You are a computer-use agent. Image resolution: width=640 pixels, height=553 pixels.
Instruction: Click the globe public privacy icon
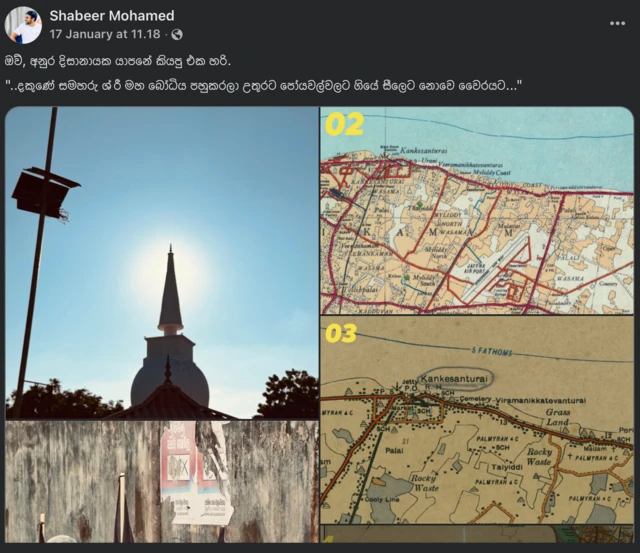[177, 34]
